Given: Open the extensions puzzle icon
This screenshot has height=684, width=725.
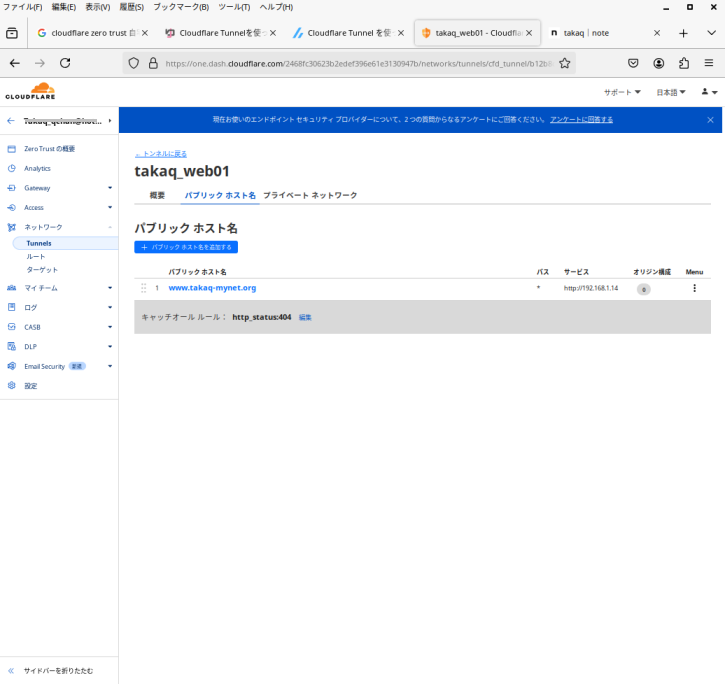Looking at the screenshot, I should pyautogui.click(x=684, y=63).
